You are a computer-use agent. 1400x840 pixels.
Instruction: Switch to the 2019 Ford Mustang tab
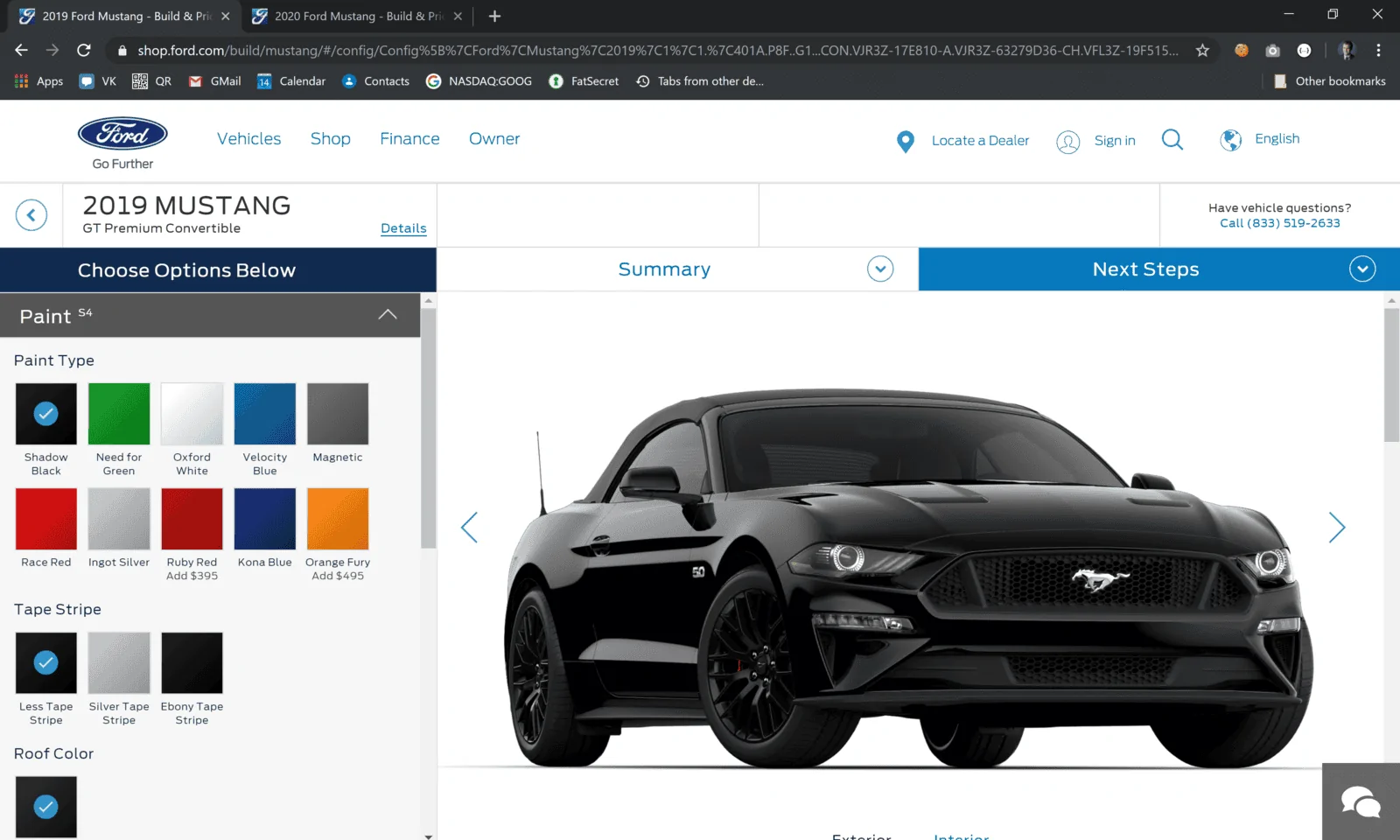click(x=125, y=16)
